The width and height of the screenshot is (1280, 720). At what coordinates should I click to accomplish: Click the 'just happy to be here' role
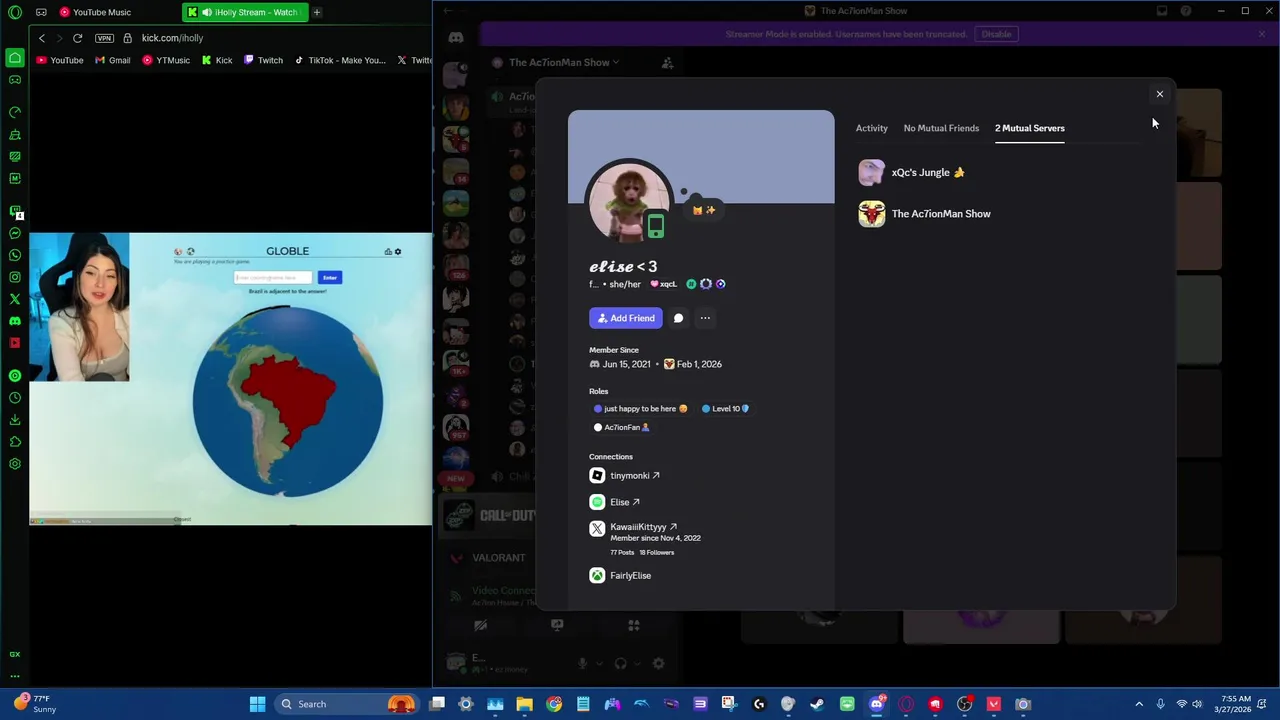(x=641, y=409)
